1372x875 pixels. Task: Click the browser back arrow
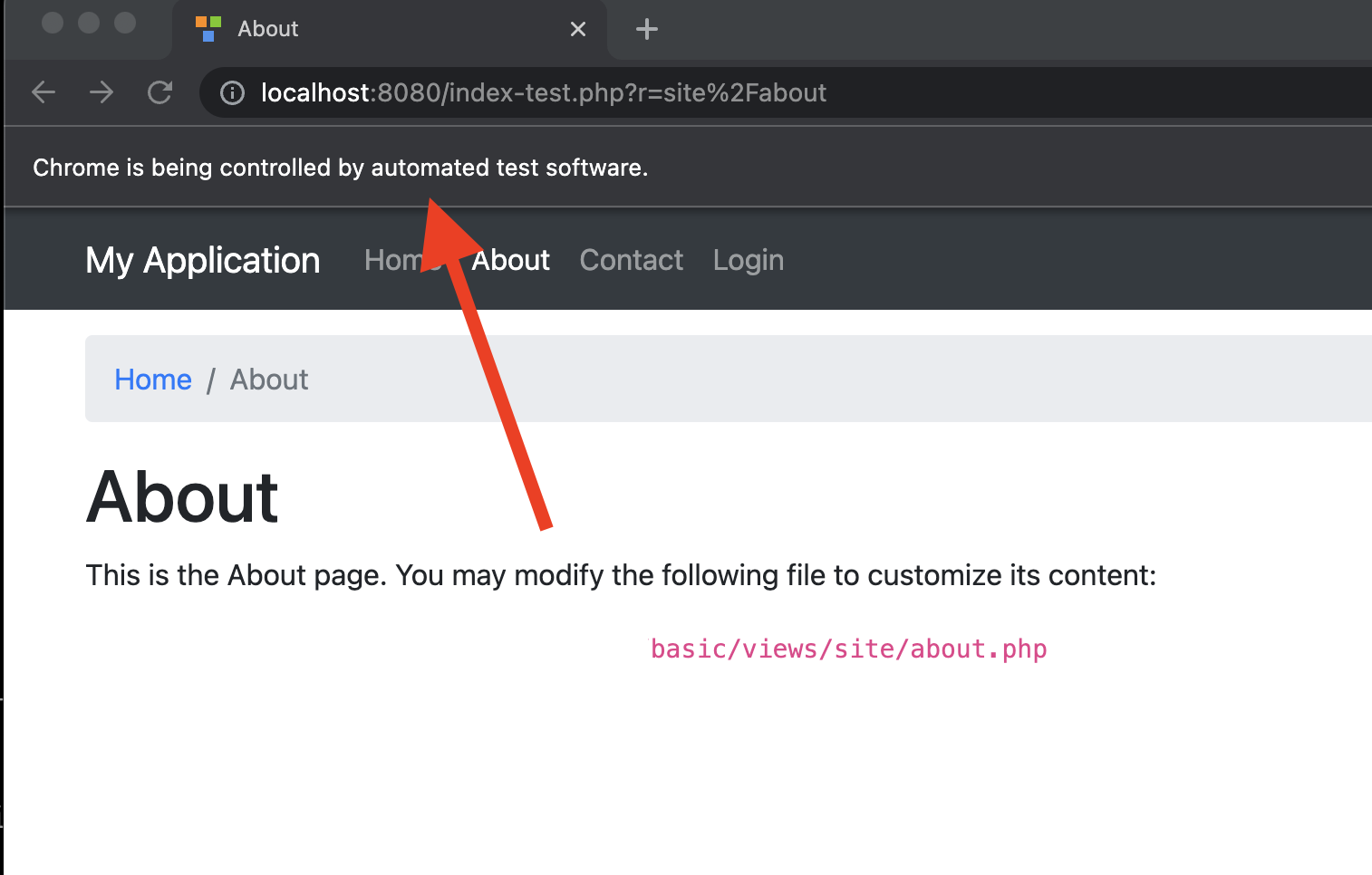(x=43, y=92)
